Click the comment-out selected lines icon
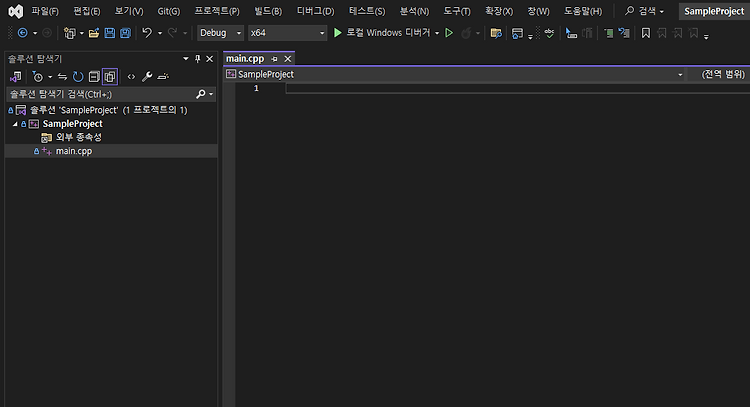Viewport: 750px width, 407px height. pos(608,33)
